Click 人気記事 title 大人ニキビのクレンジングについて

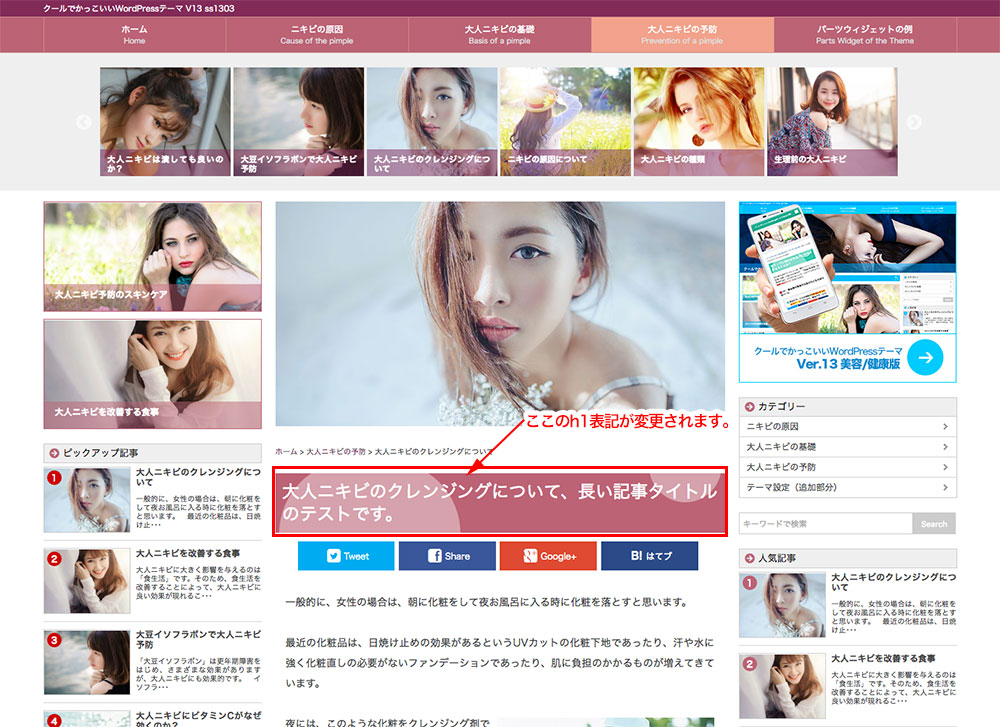pyautogui.click(x=893, y=582)
